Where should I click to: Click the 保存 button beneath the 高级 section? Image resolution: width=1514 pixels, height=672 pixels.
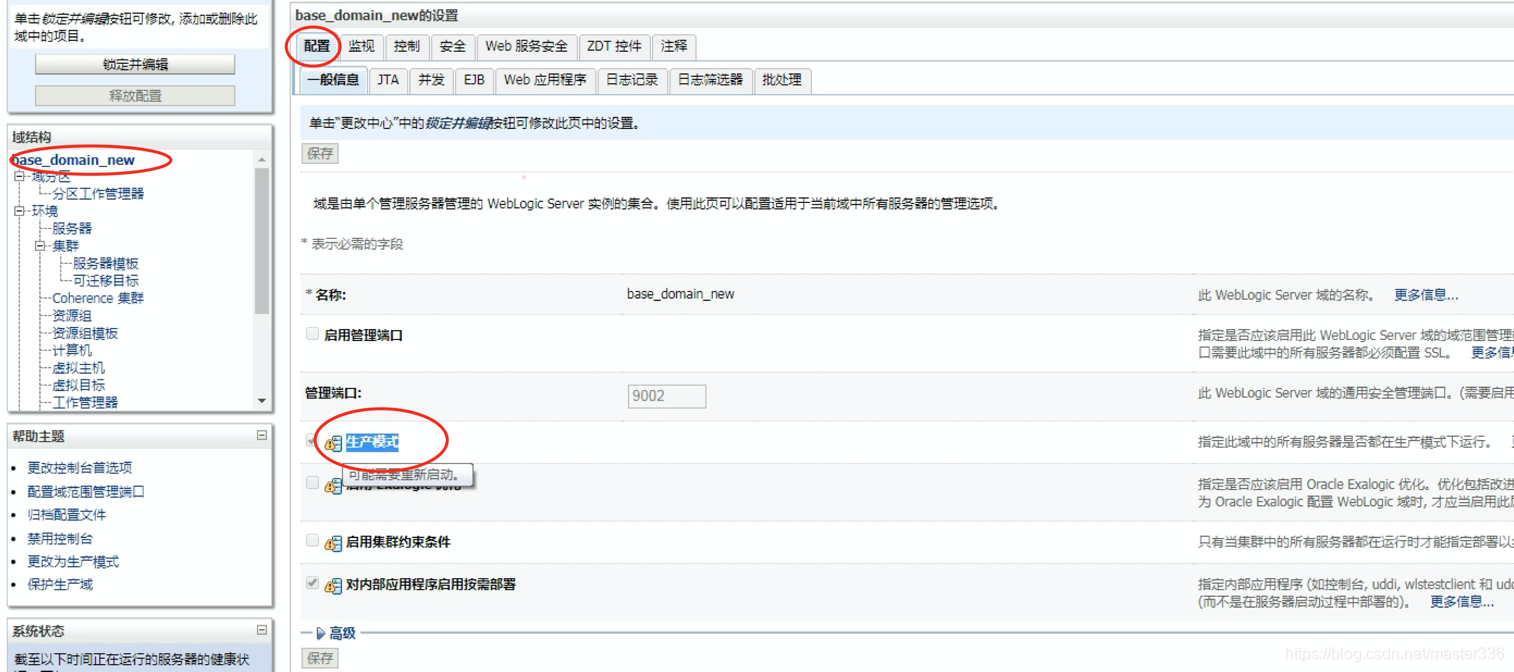pos(320,658)
